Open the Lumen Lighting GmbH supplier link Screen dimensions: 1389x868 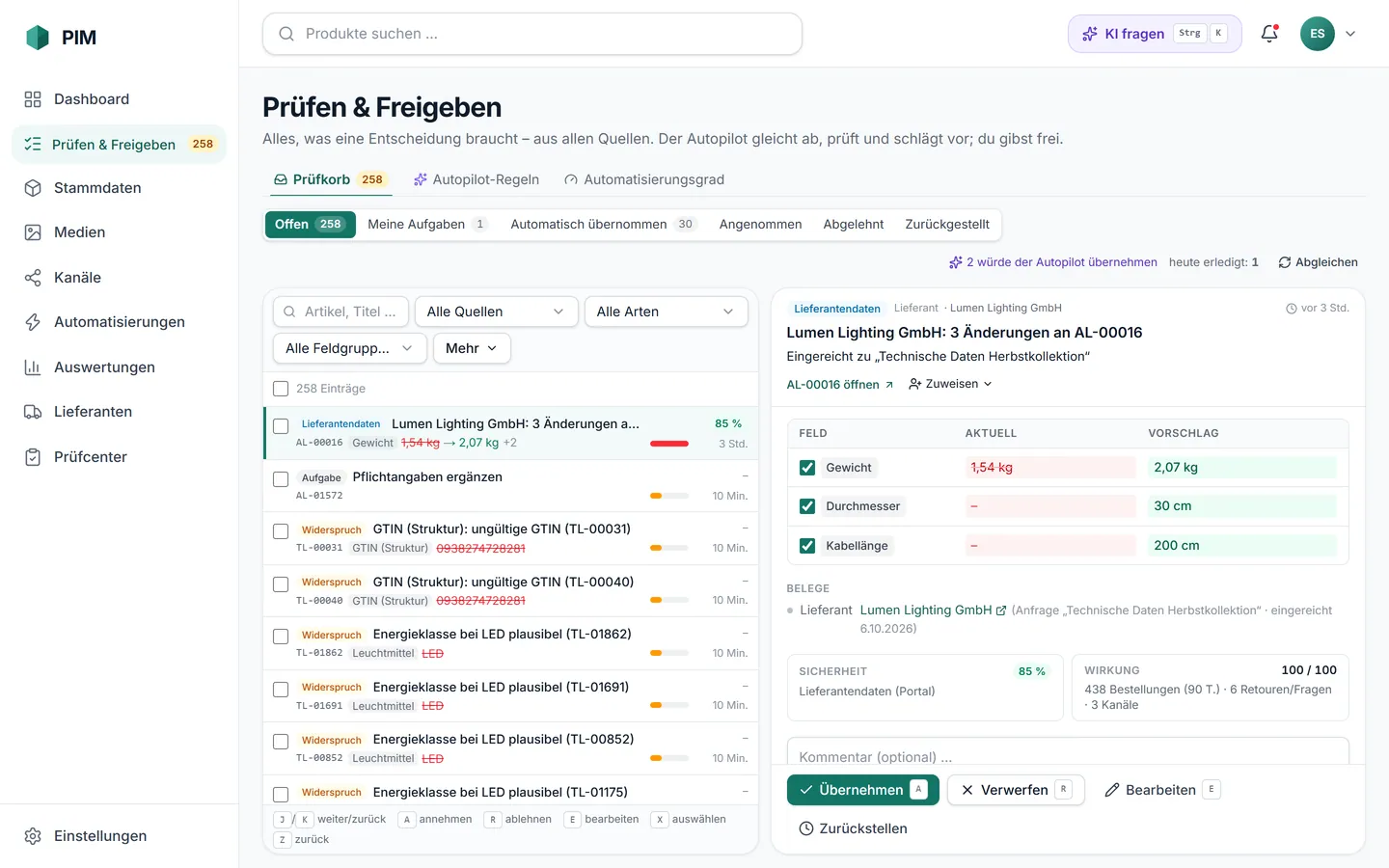(933, 610)
